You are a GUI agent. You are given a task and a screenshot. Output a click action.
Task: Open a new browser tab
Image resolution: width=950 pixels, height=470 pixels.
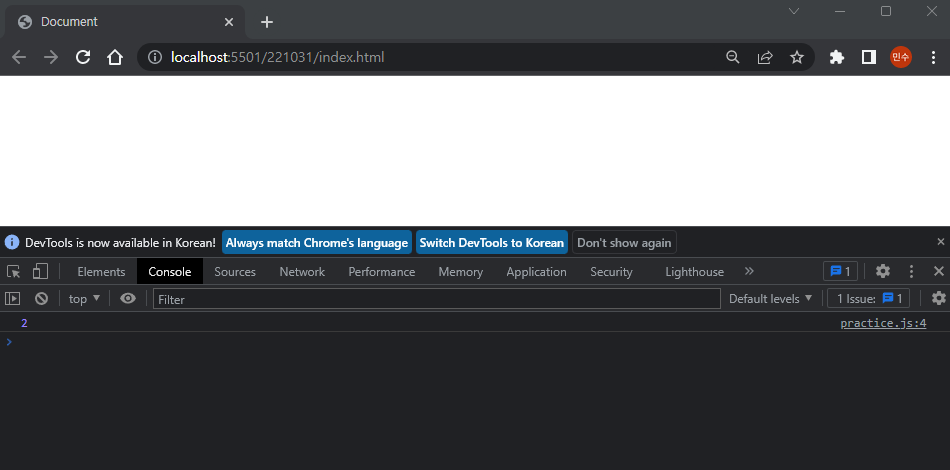pyautogui.click(x=267, y=22)
